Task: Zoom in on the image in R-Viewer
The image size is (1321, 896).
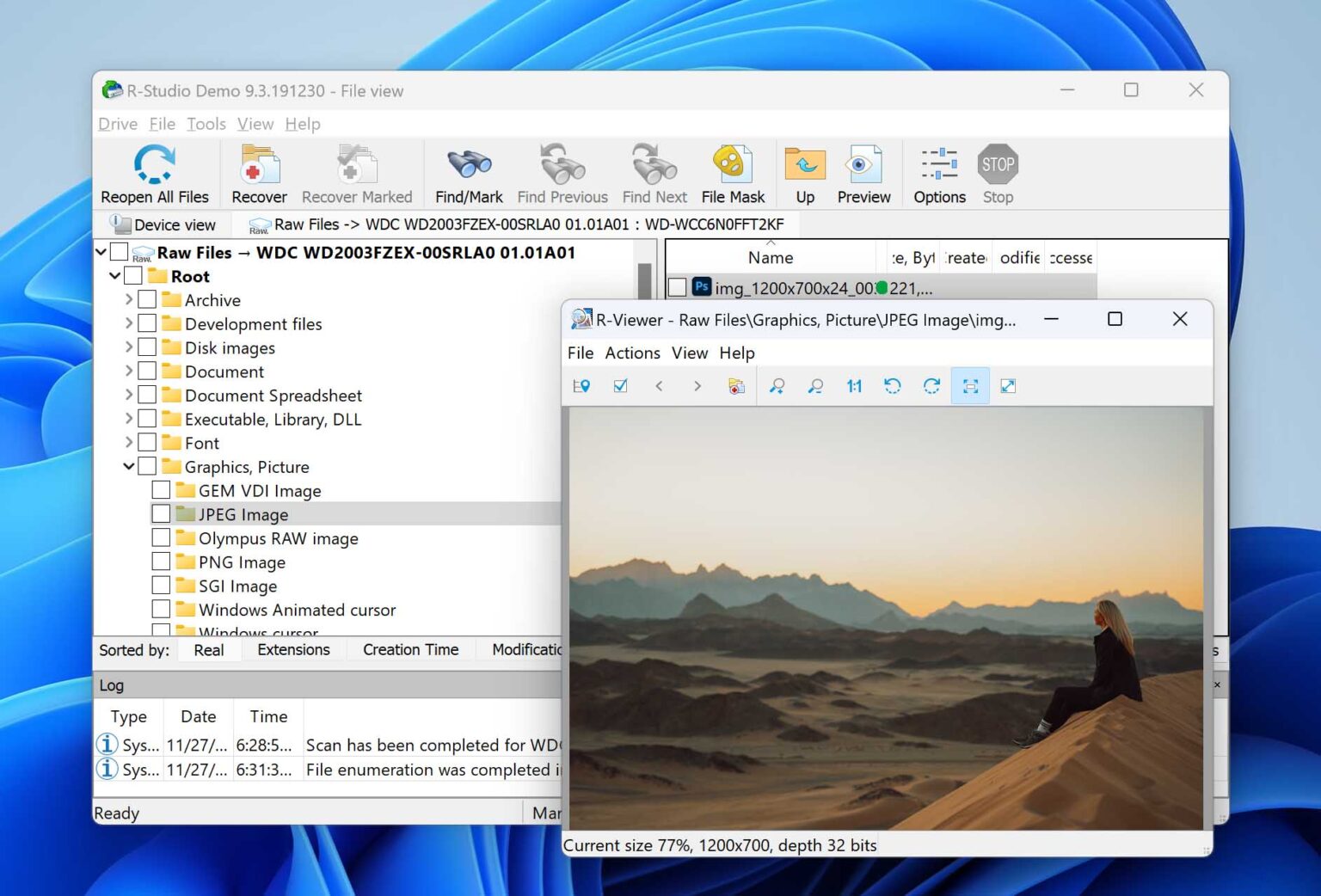Action: point(776,385)
